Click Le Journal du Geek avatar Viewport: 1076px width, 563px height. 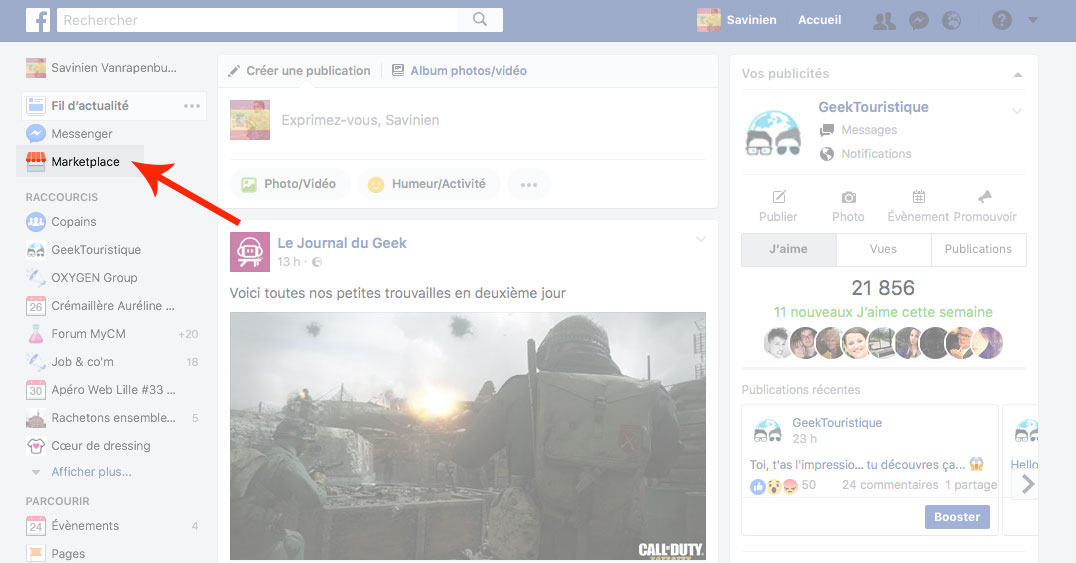tap(249, 252)
